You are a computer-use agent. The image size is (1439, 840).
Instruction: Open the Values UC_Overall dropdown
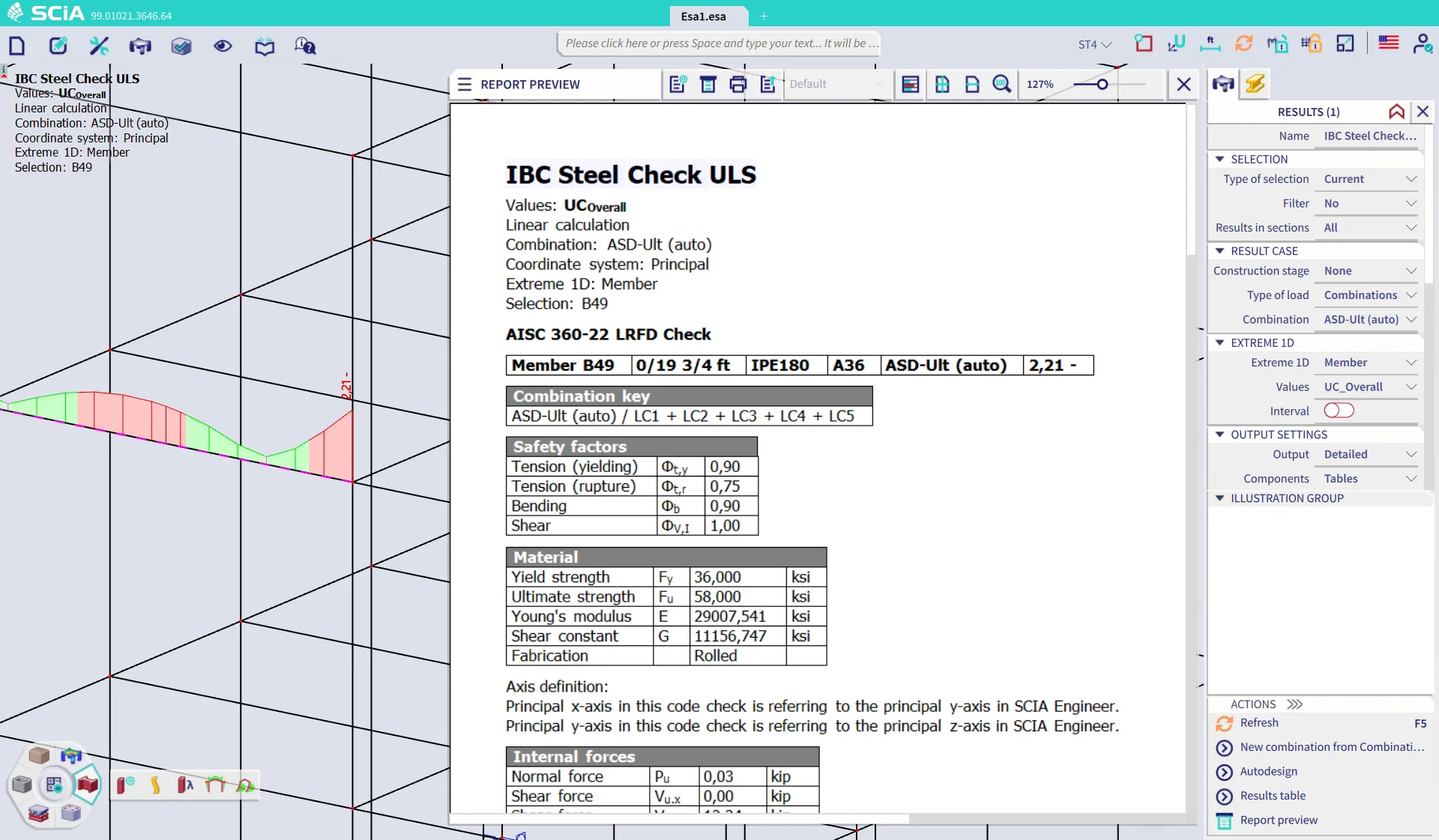[1369, 387]
